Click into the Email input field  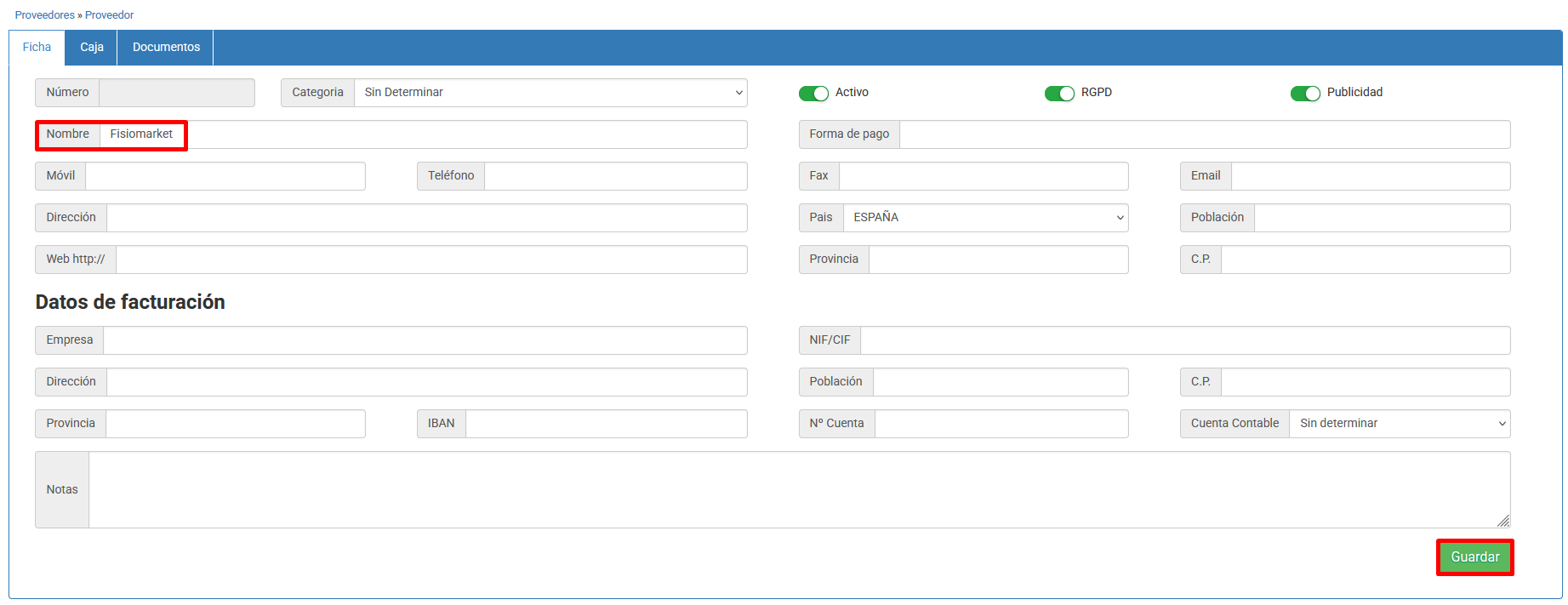pos(1370,176)
